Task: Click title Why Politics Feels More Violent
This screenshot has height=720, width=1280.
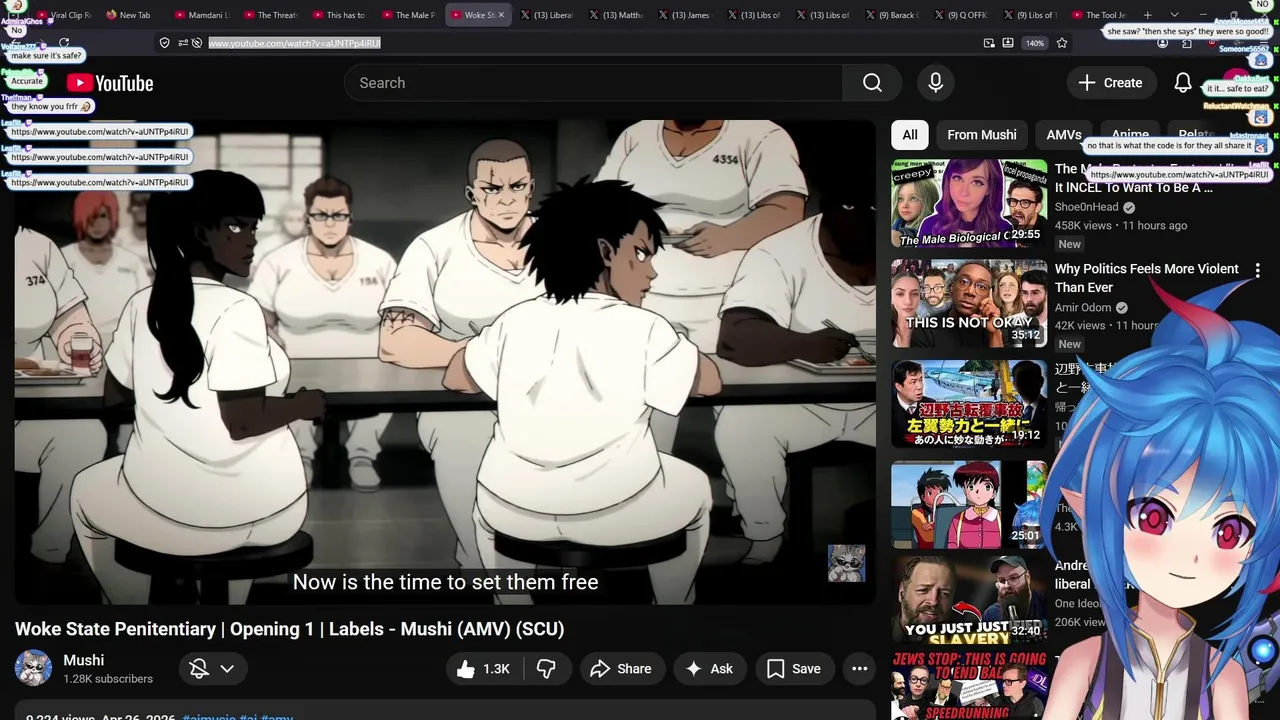Action: (1146, 278)
